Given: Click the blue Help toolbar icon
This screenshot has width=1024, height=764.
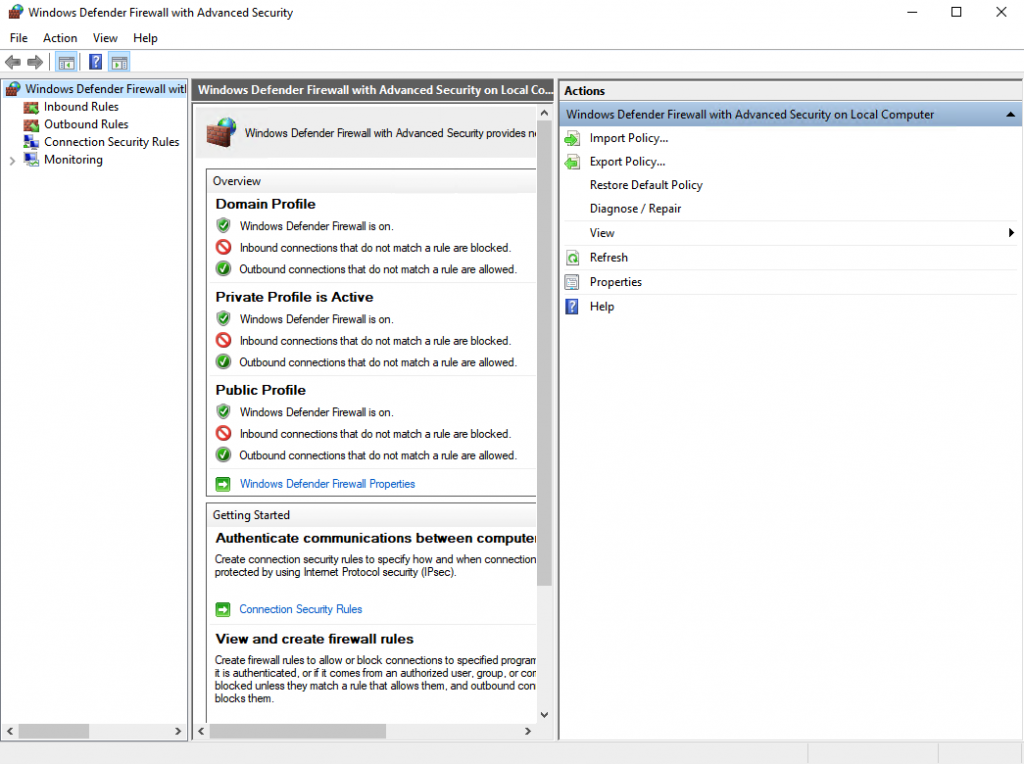Looking at the screenshot, I should (x=95, y=62).
